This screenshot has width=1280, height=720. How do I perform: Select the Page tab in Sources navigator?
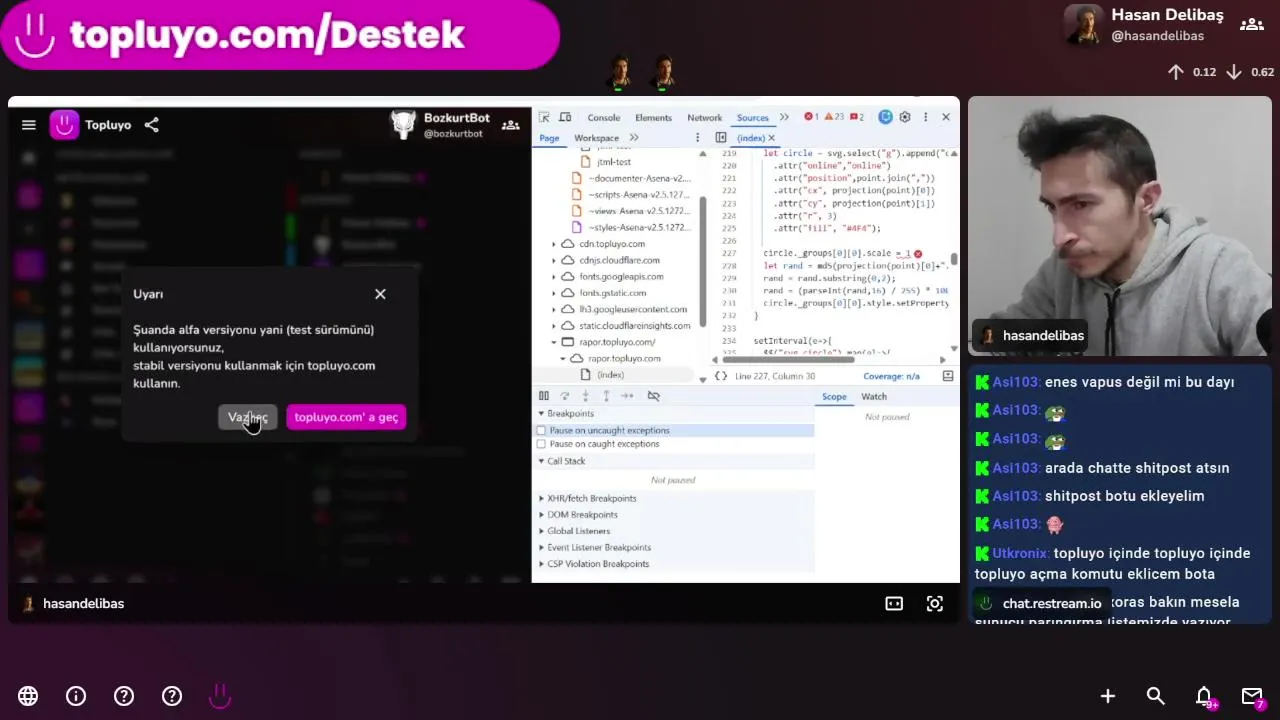pyautogui.click(x=549, y=138)
